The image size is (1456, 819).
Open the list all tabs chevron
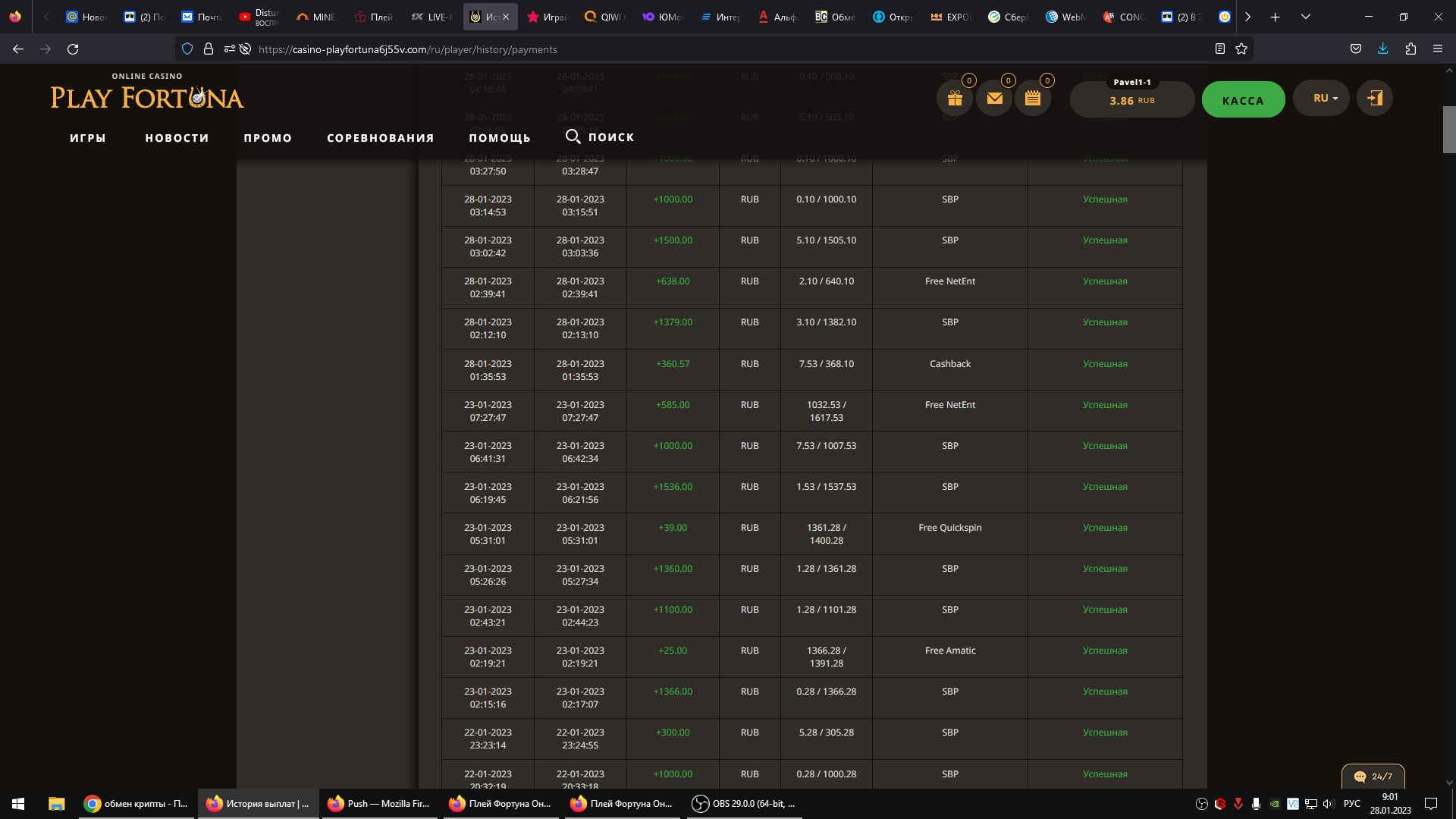(1306, 17)
